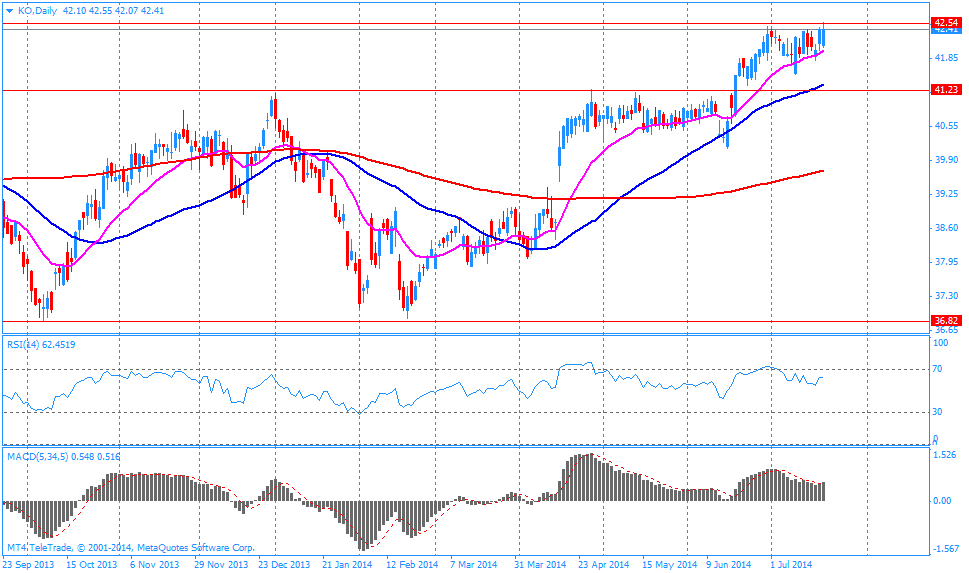Click the 31 Mar 2014 date label
This screenshot has width=969, height=573.
(540, 564)
